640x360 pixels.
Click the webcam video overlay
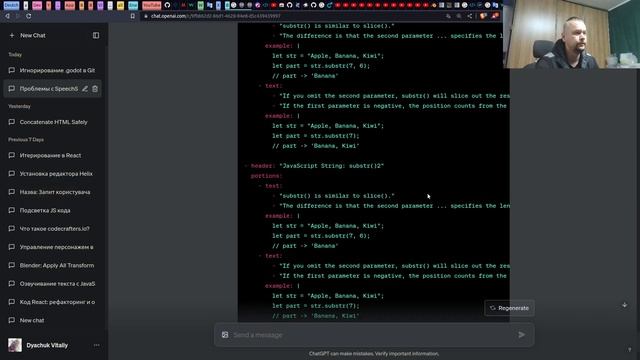[571, 34]
